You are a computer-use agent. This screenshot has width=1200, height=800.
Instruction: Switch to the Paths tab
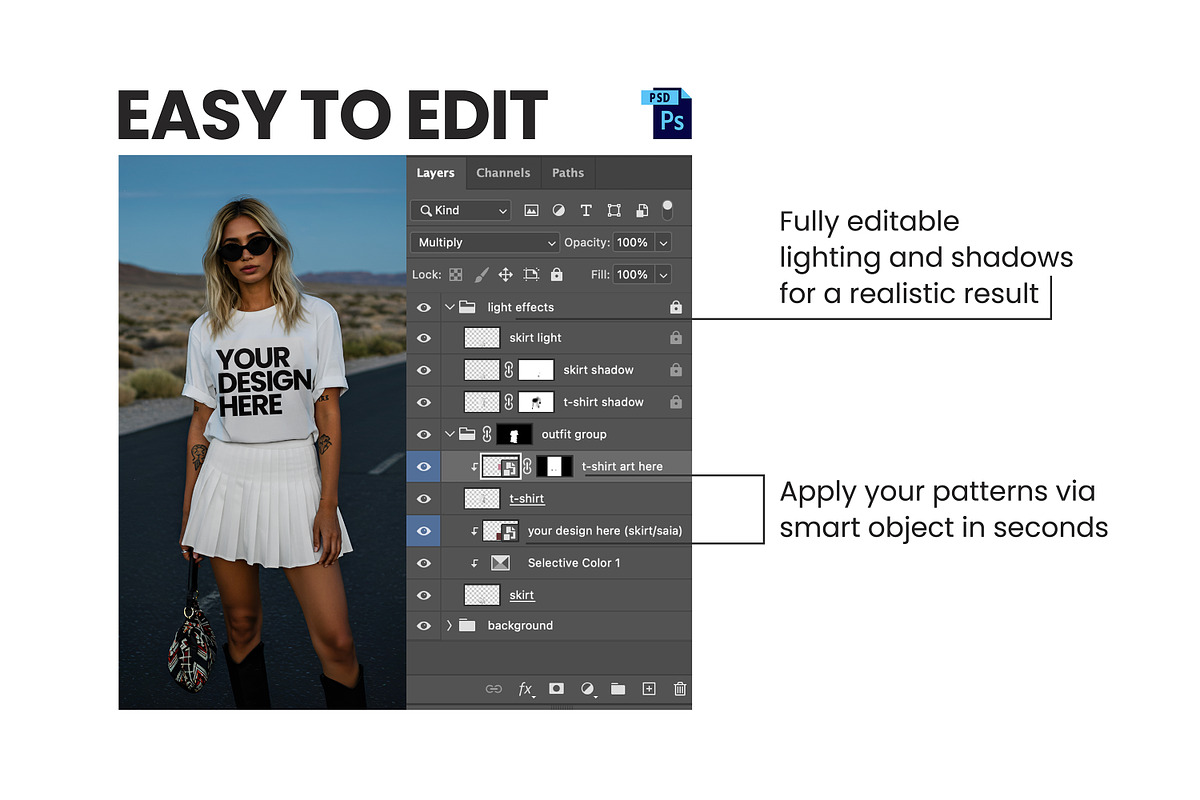568,173
